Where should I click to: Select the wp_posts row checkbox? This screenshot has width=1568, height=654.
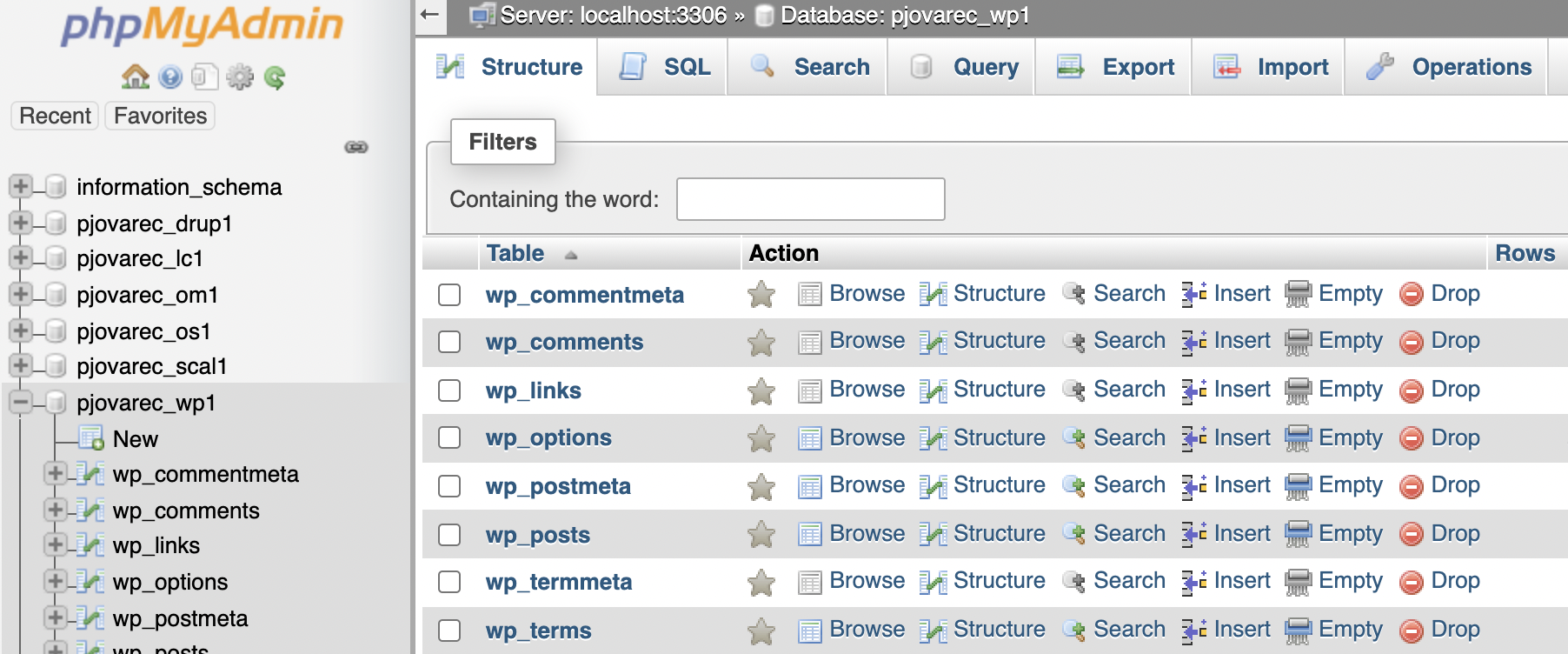449,535
